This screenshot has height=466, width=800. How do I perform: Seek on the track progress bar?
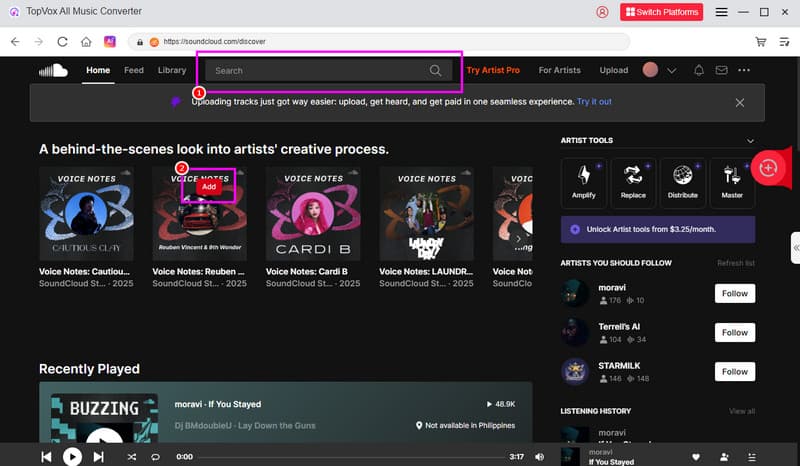click(x=351, y=457)
